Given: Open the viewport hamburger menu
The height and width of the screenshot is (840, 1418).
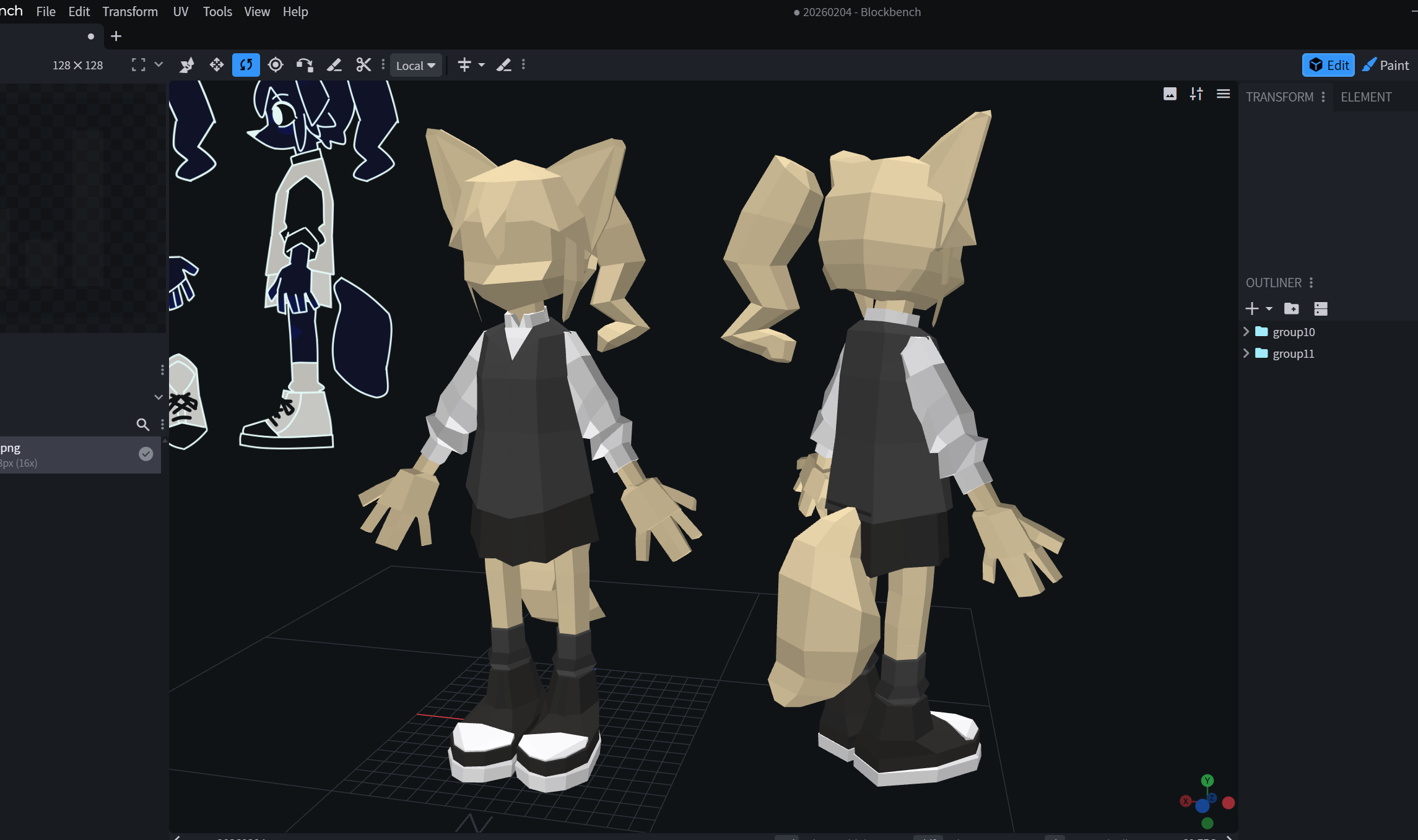Looking at the screenshot, I should 1223,94.
